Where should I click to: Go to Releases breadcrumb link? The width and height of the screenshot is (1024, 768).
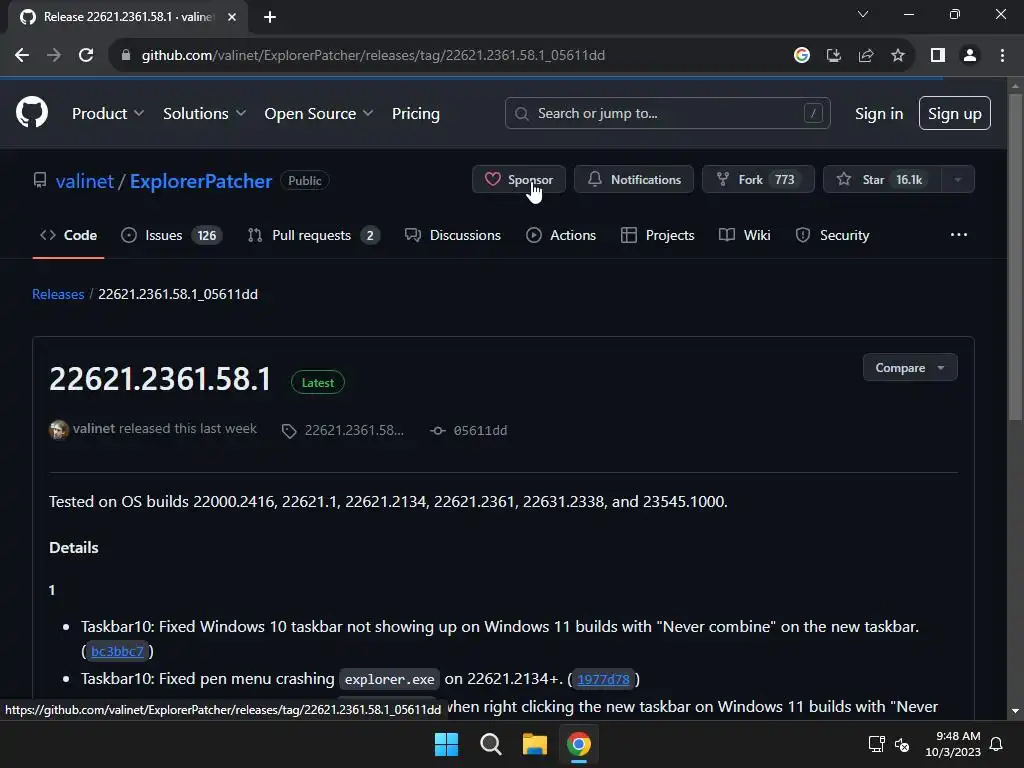point(58,295)
